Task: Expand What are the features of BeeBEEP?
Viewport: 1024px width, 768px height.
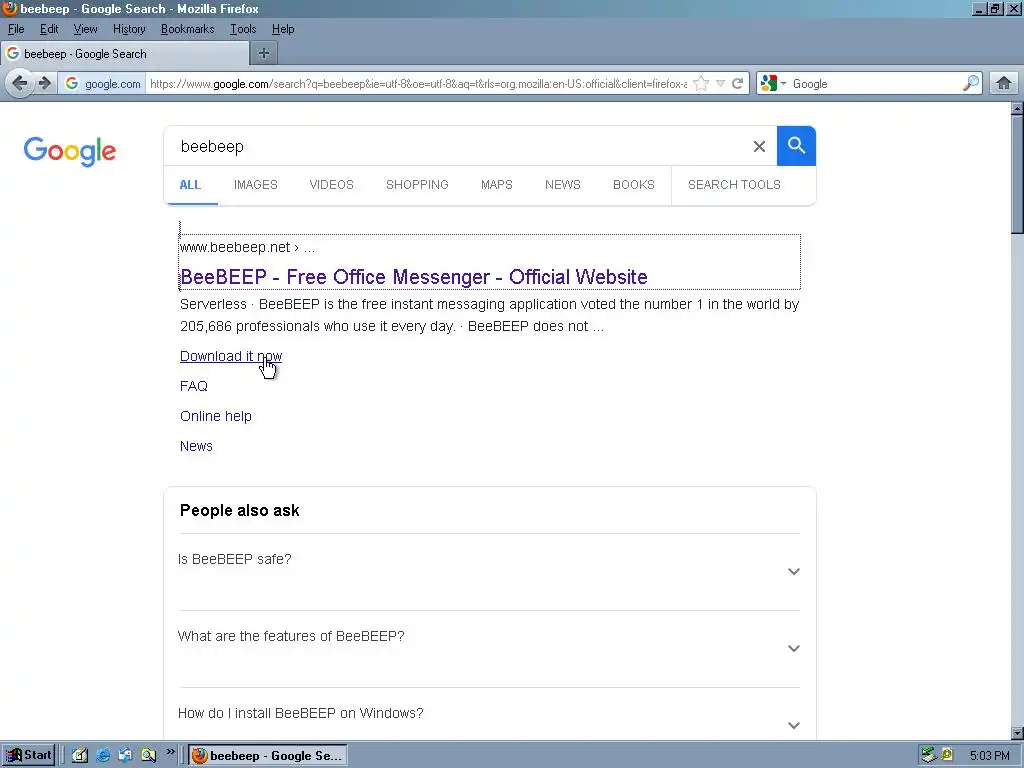Action: tap(489, 648)
